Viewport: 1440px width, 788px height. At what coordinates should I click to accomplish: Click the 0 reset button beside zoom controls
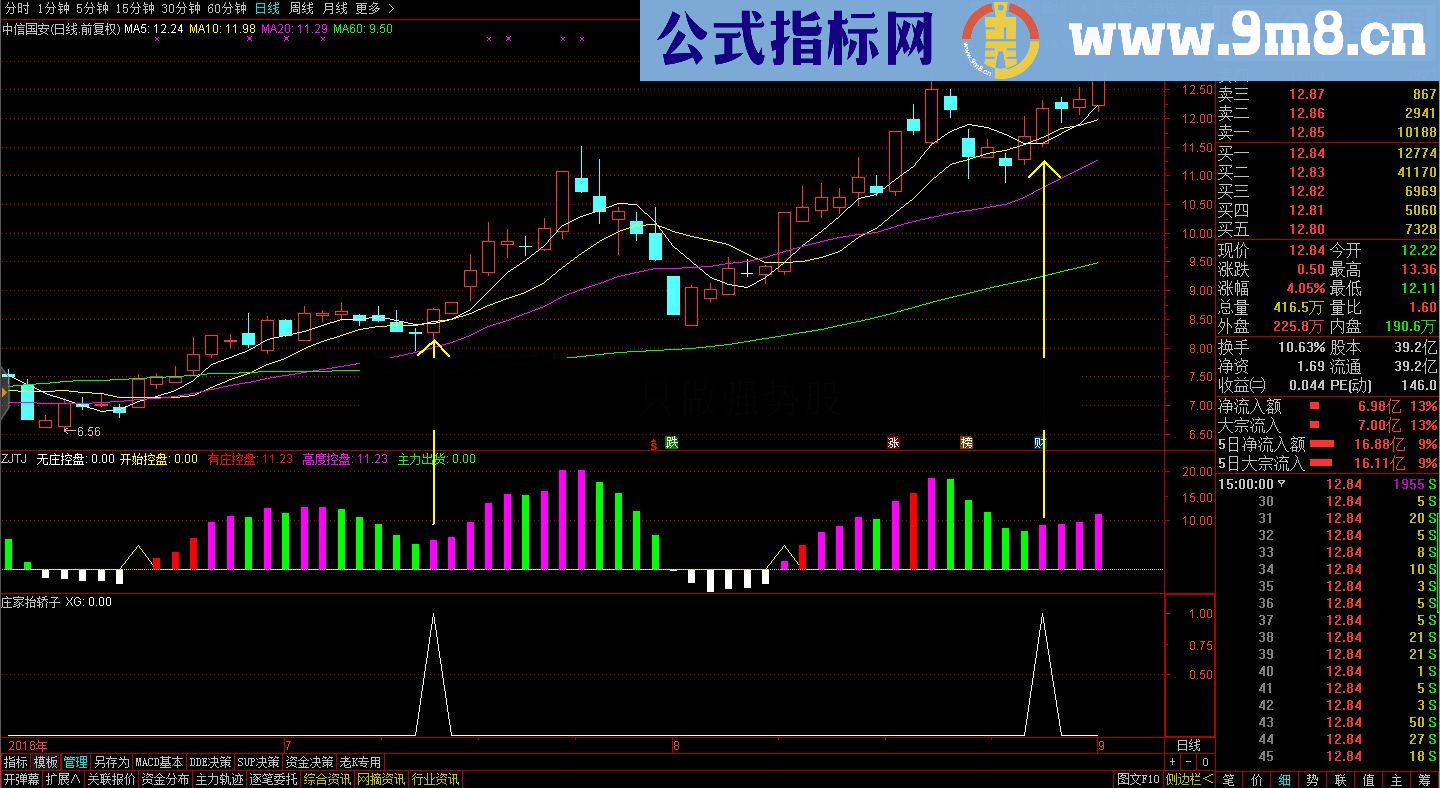(1206, 762)
